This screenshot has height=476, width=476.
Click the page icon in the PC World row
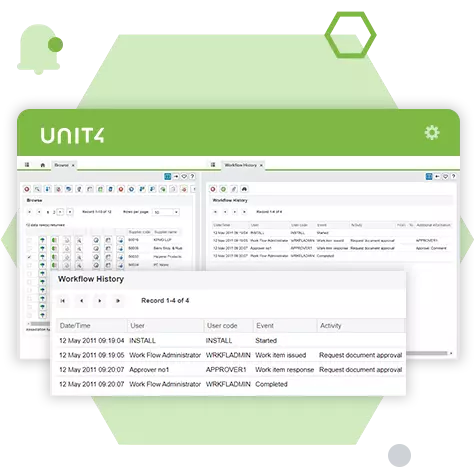(x=108, y=265)
